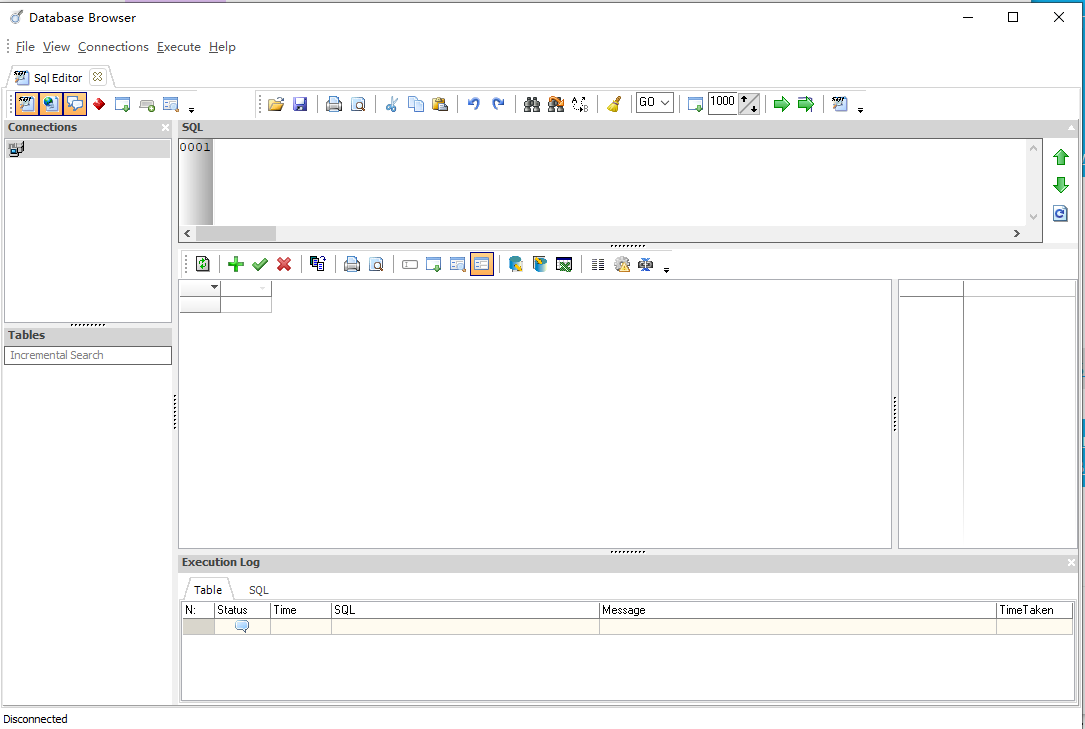Open Find with the binoculars icon
The height and width of the screenshot is (729, 1085).
point(531,104)
